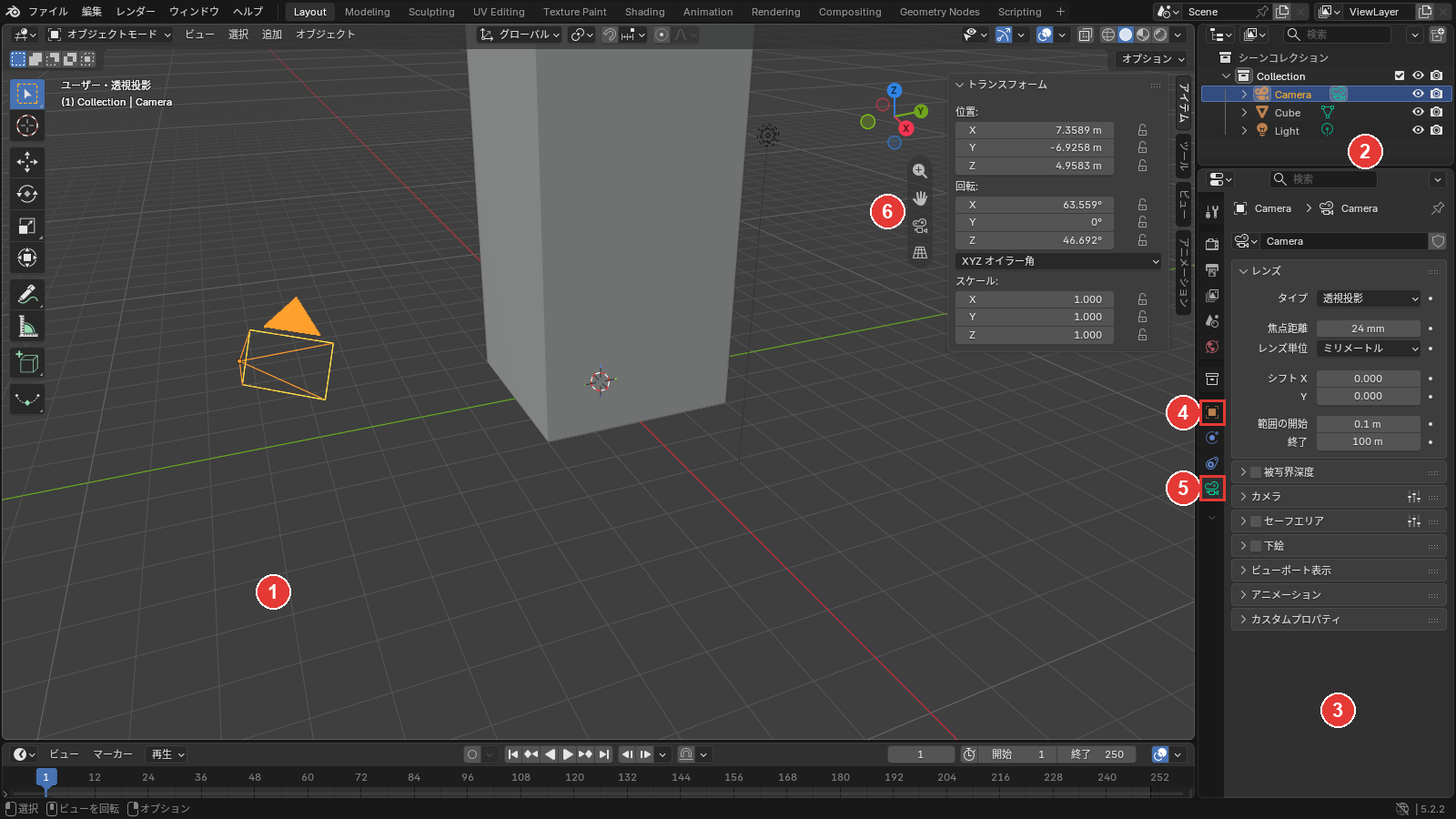Image resolution: width=1456 pixels, height=819 pixels.
Task: Enable the セーフエリア checkbox
Action: pyautogui.click(x=1256, y=521)
